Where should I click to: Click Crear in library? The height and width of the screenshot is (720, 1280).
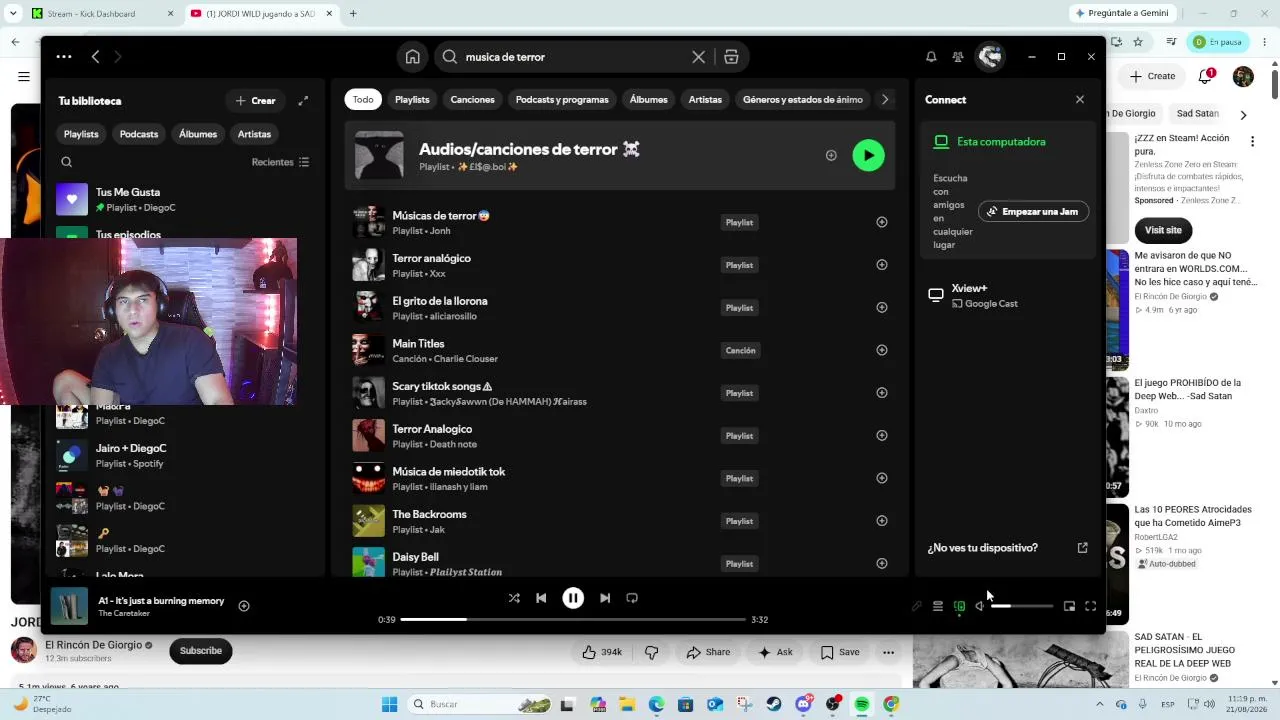click(256, 100)
